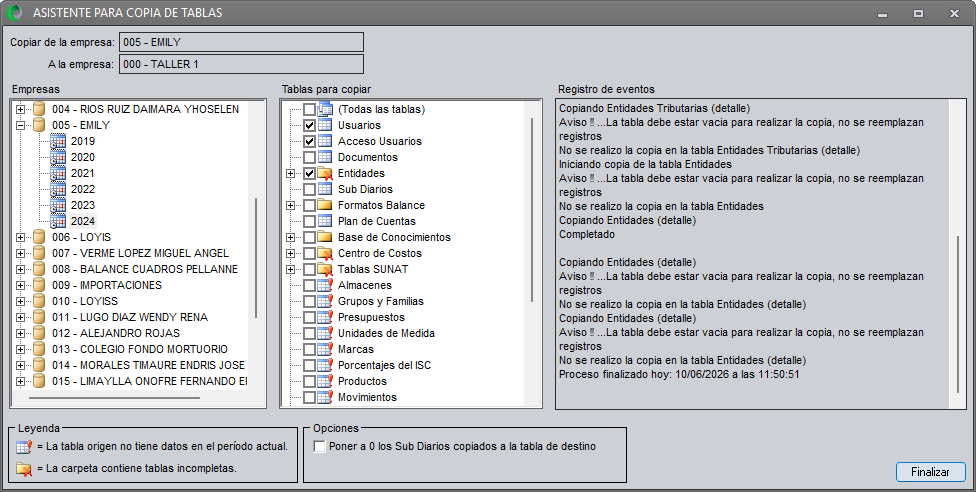Check the Unidades de Medida checkbox

click(309, 333)
